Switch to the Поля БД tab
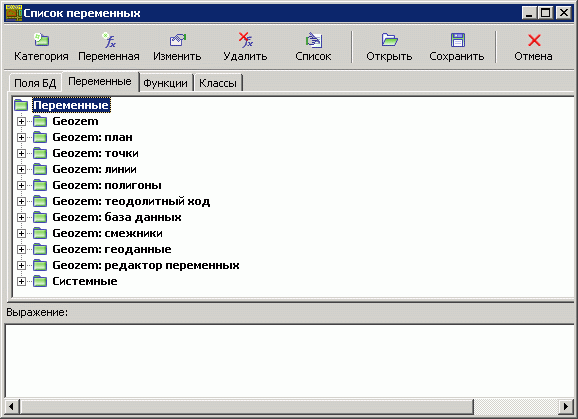Viewport: 578px width, 419px height. coord(35,83)
